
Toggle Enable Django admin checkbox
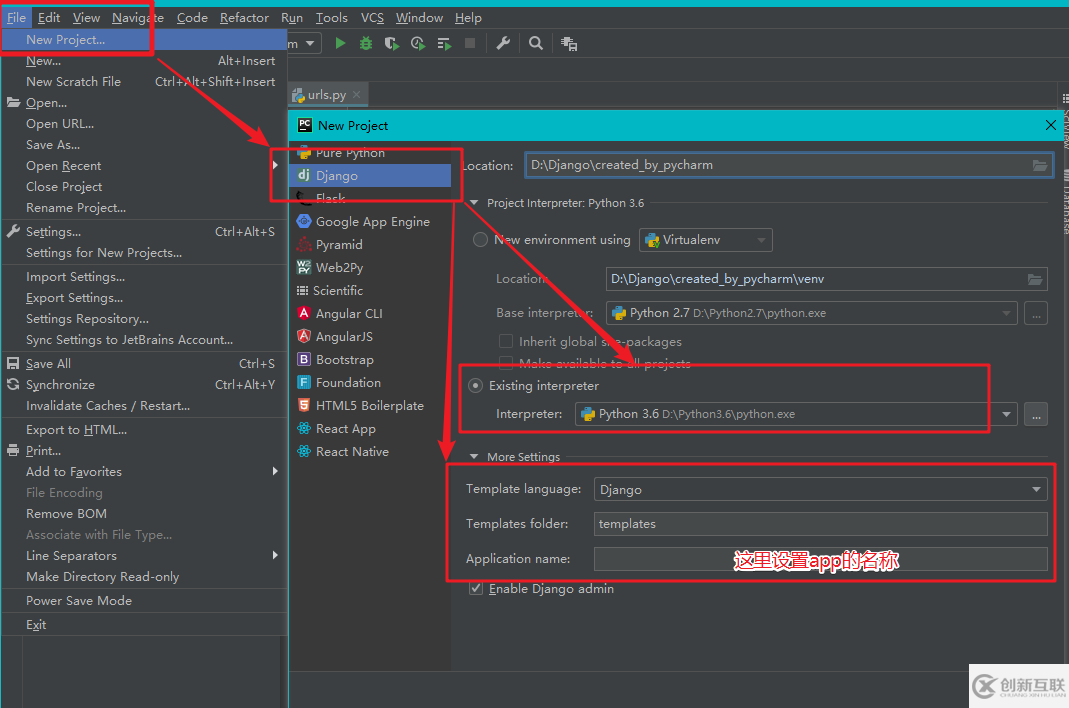pyautogui.click(x=476, y=589)
